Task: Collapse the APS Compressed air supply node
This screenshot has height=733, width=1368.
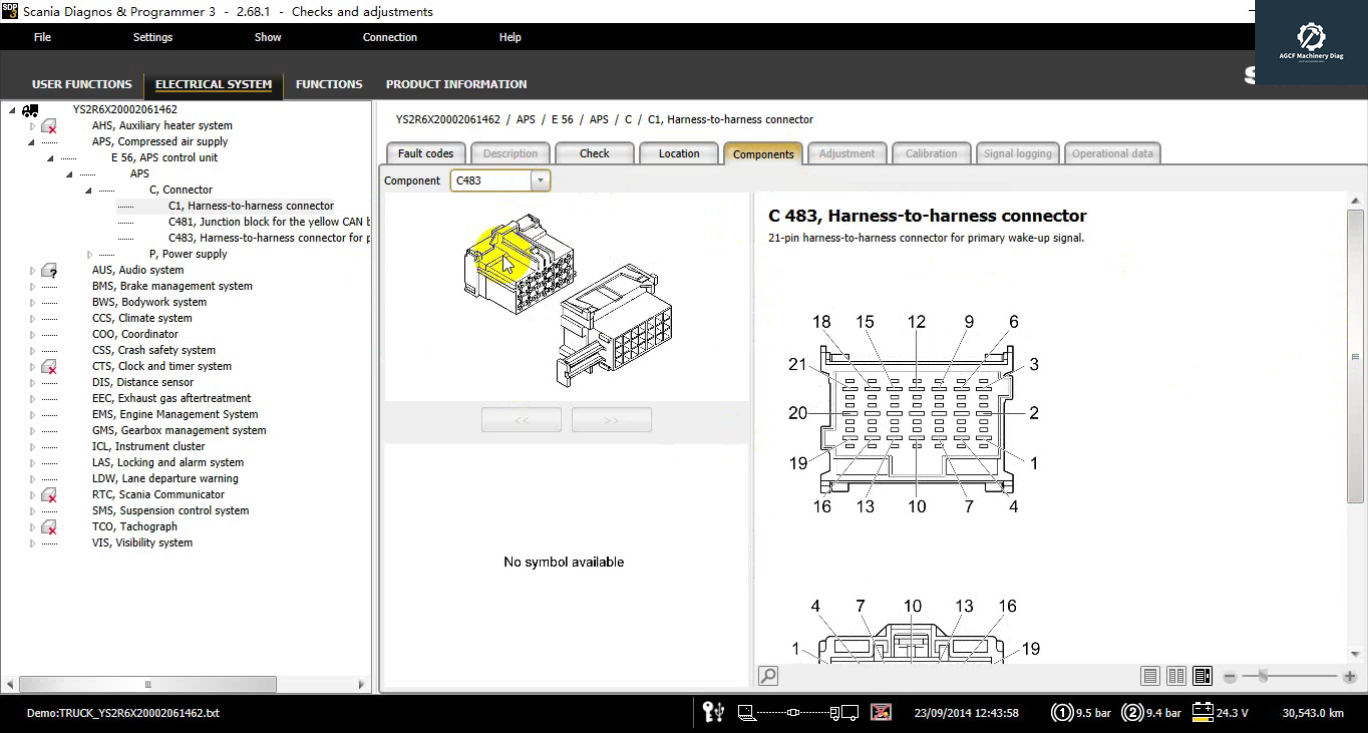Action: tap(32, 142)
